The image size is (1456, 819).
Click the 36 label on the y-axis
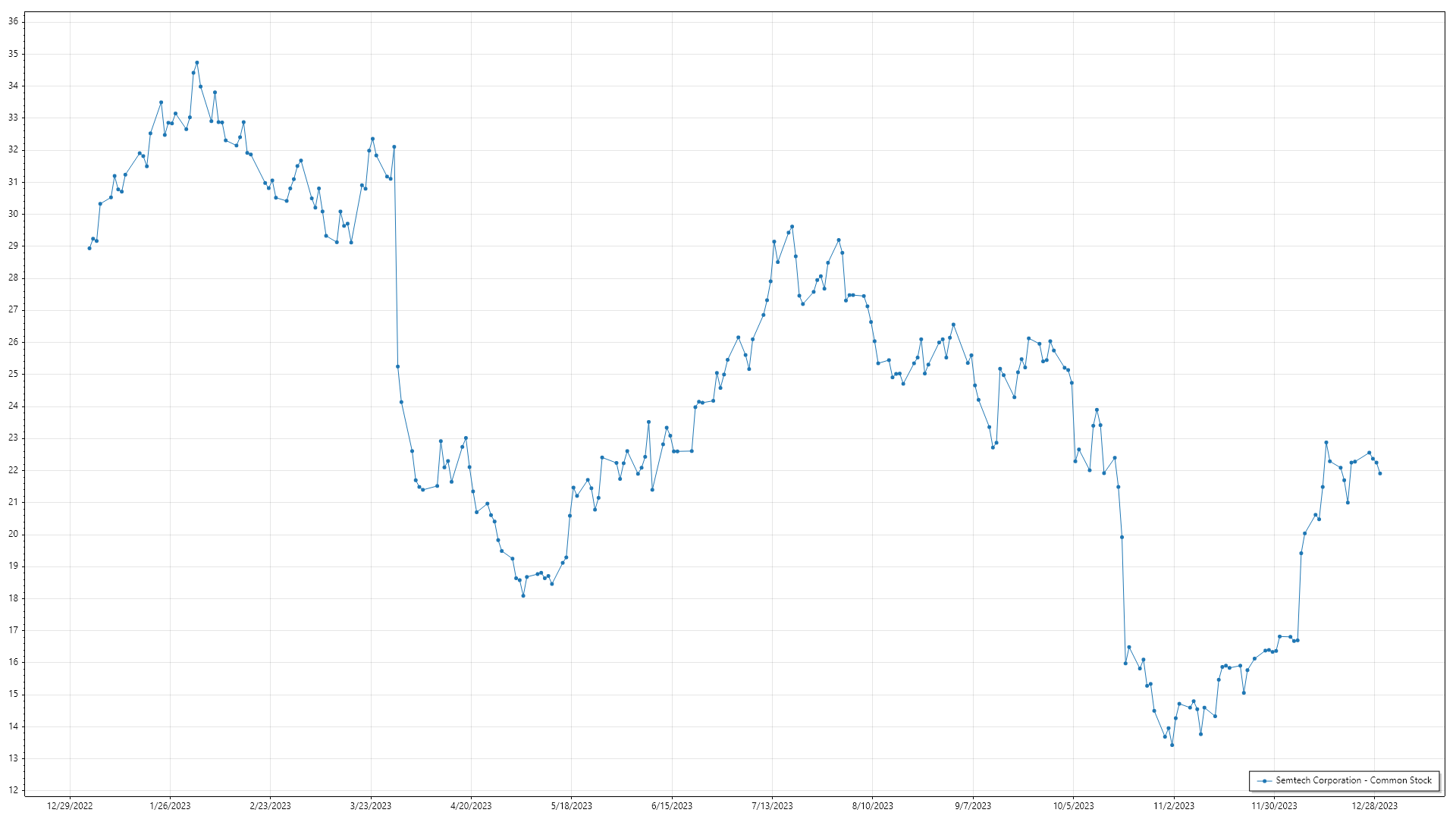[x=14, y=21]
